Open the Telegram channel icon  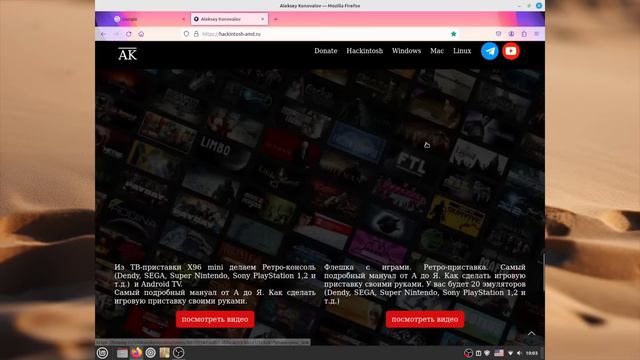489,51
